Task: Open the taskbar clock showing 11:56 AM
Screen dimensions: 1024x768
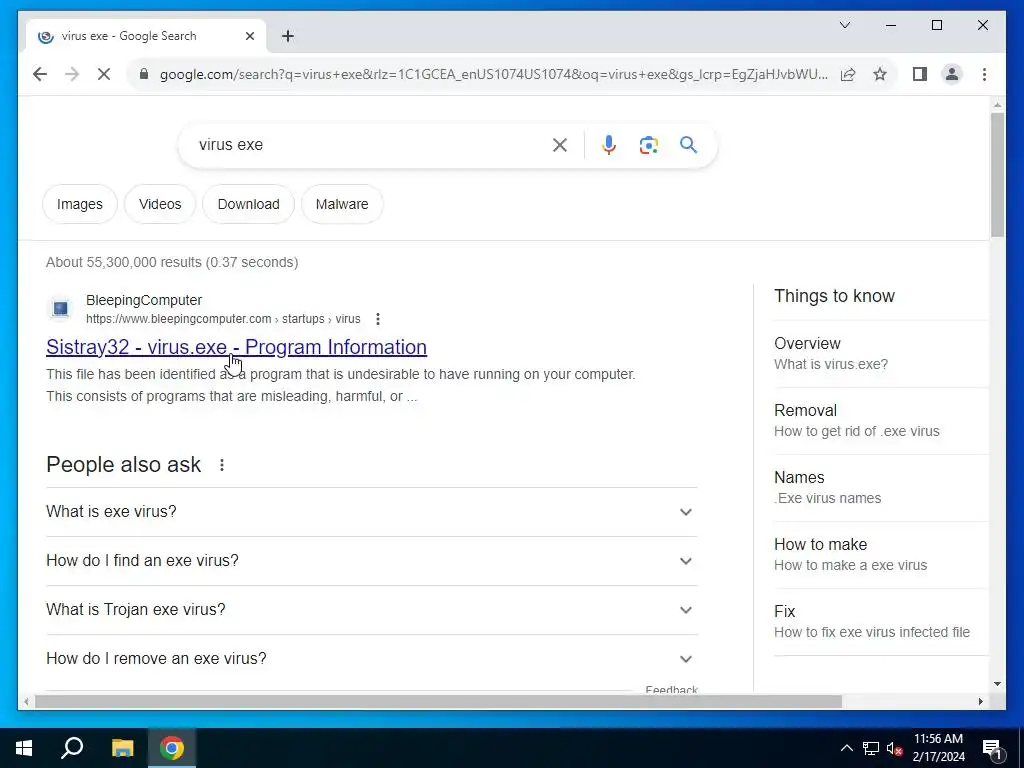Action: [938, 748]
